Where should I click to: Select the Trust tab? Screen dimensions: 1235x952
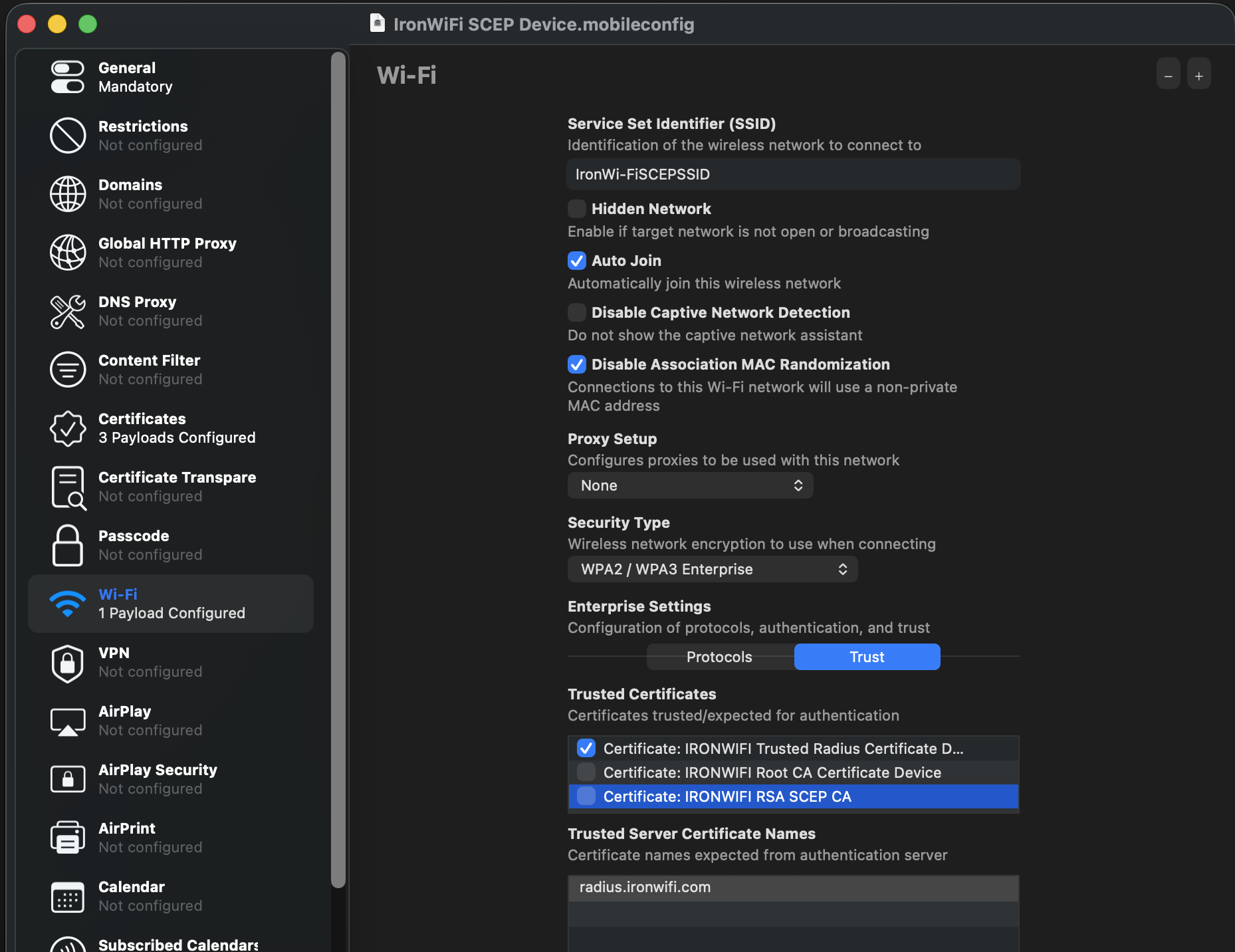coord(867,657)
